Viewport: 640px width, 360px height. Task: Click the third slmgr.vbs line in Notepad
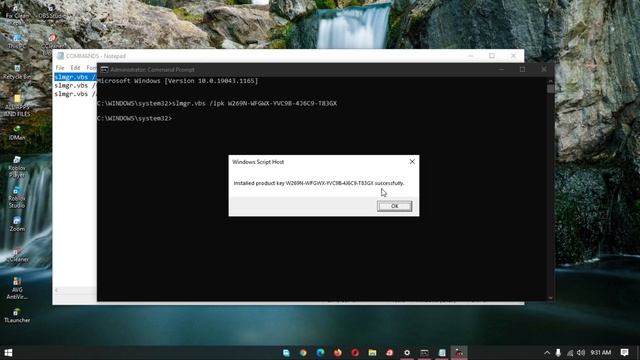pos(75,94)
